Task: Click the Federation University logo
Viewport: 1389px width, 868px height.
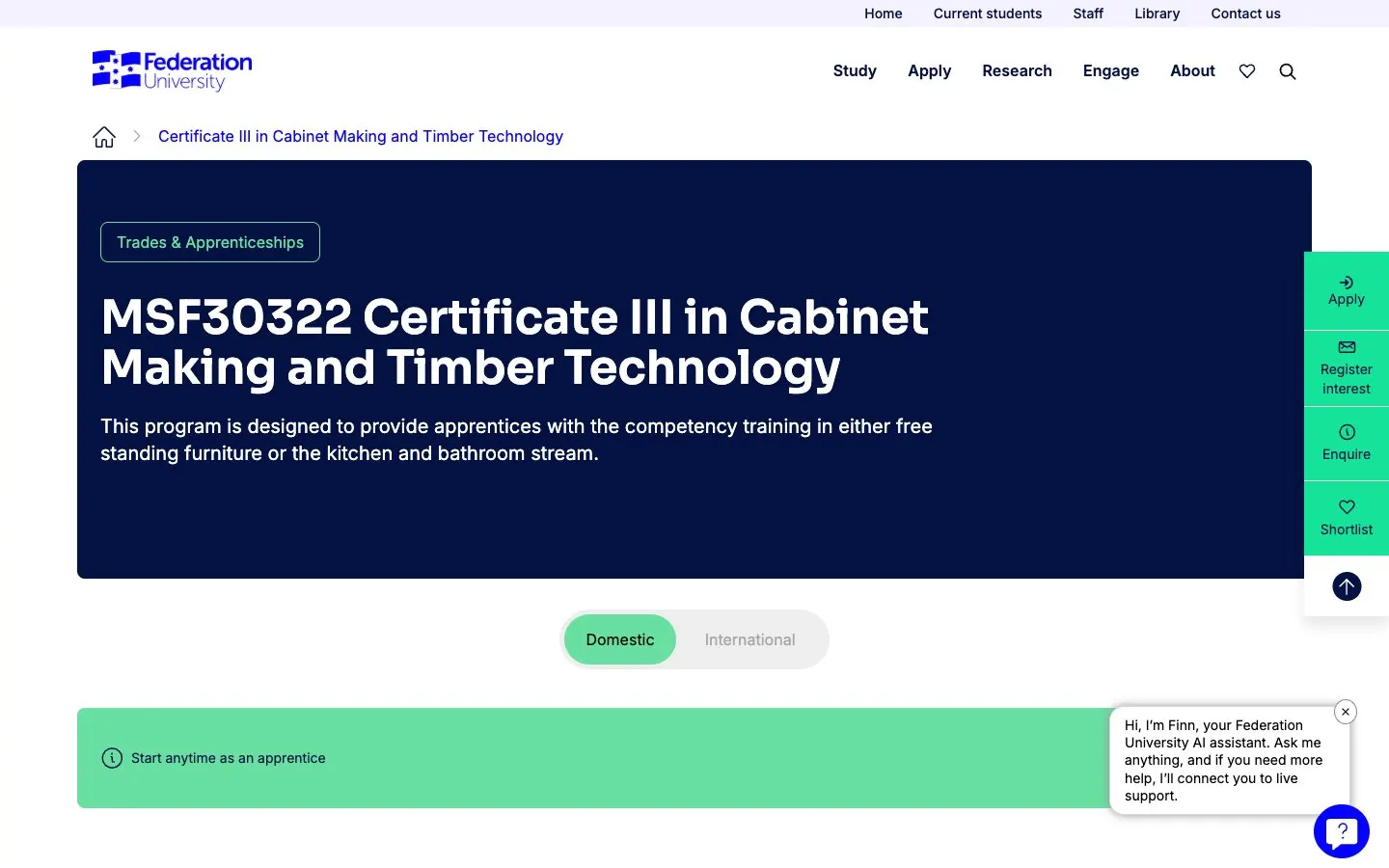Action: [172, 70]
